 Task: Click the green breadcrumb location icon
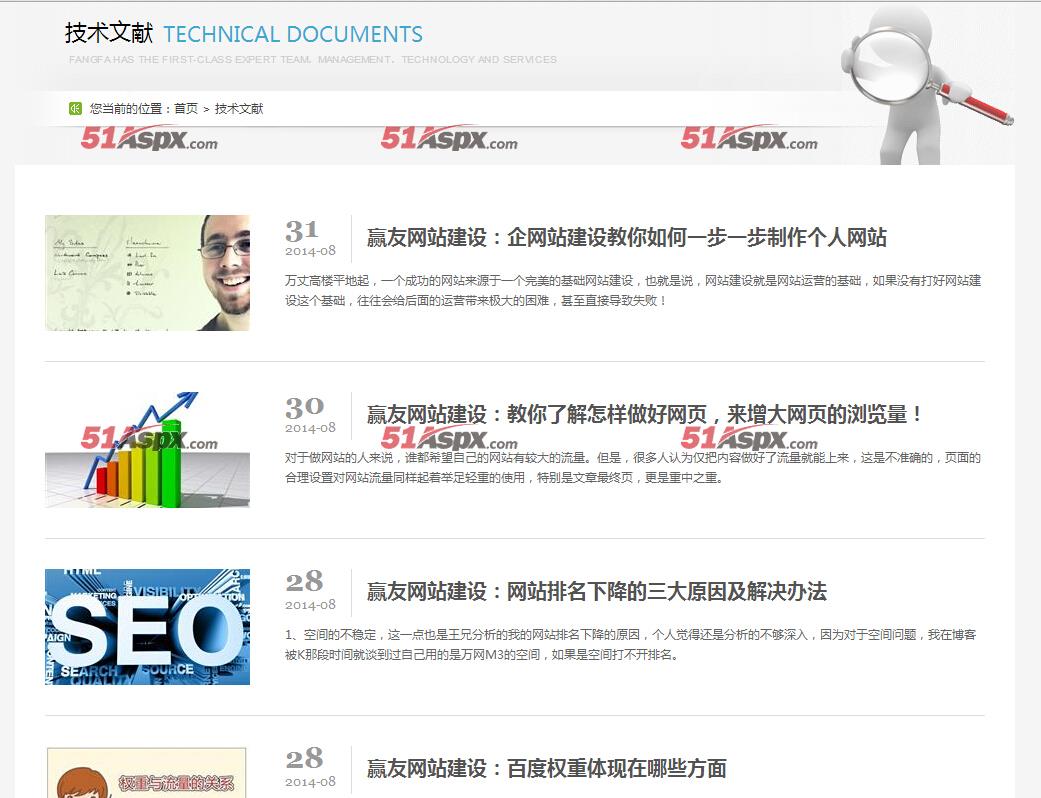75,108
